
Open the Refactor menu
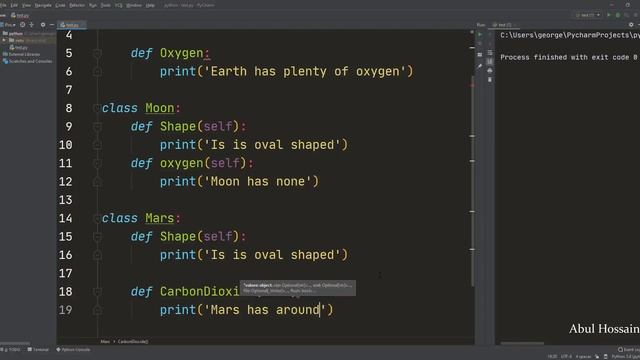click(x=77, y=5)
